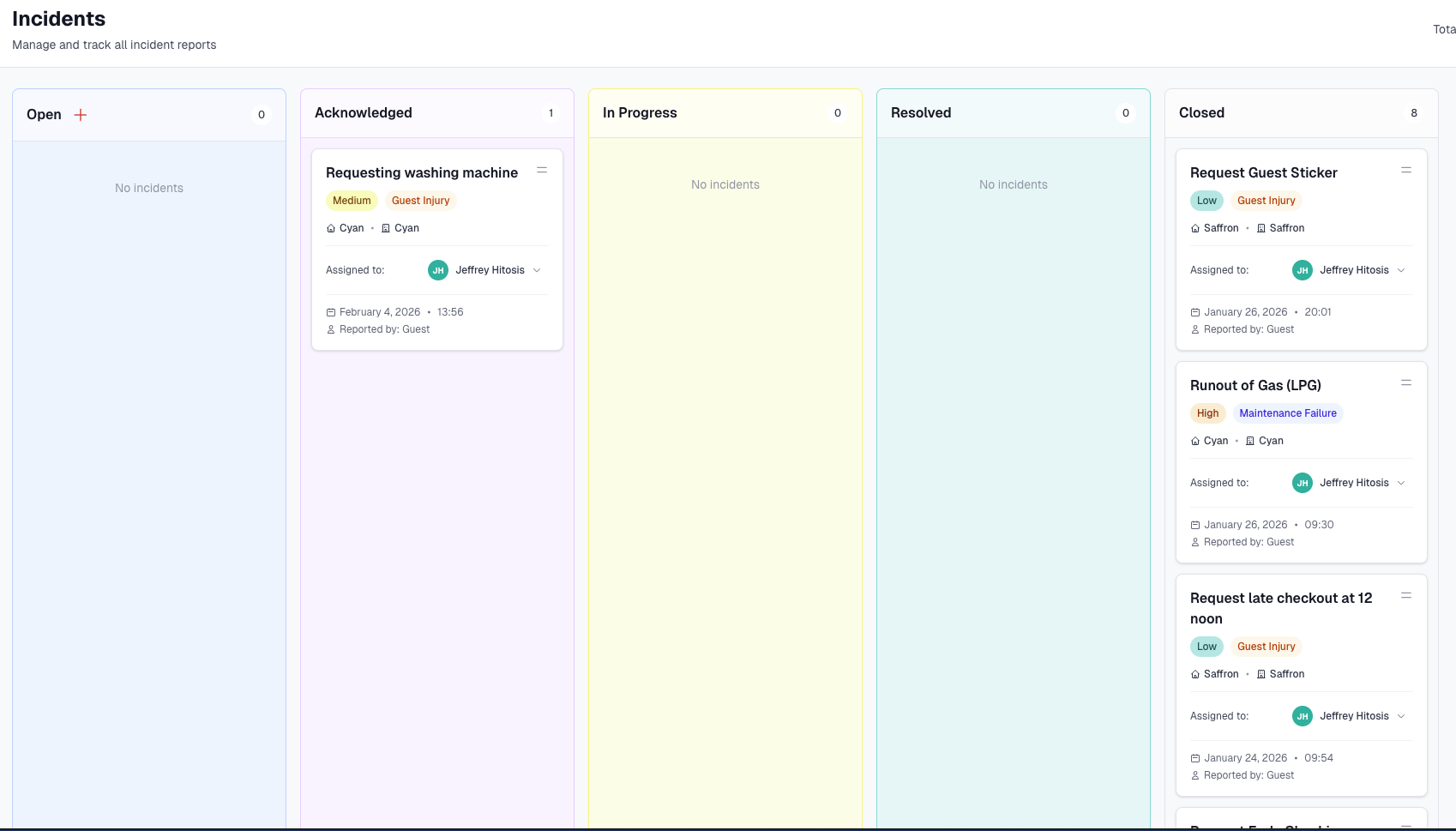The image size is (1456, 831).
Task: Select the JH avatar on Request Guest Sticker
Action: coord(1302,269)
